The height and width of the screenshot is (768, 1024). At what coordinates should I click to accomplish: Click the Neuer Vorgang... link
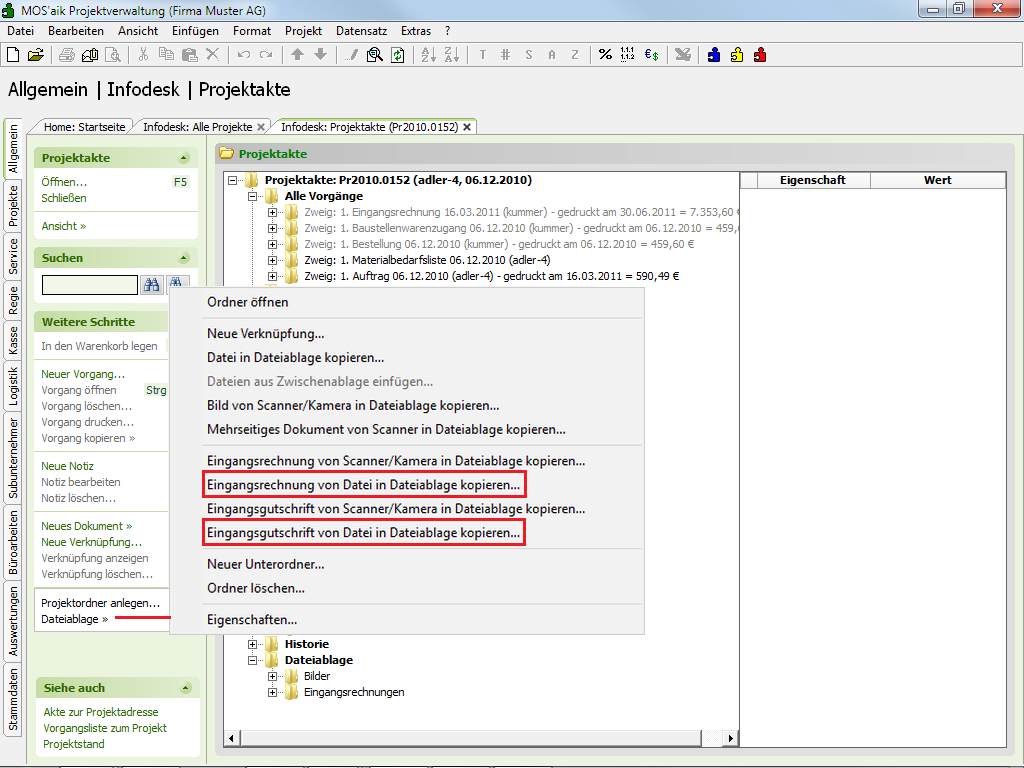(83, 374)
